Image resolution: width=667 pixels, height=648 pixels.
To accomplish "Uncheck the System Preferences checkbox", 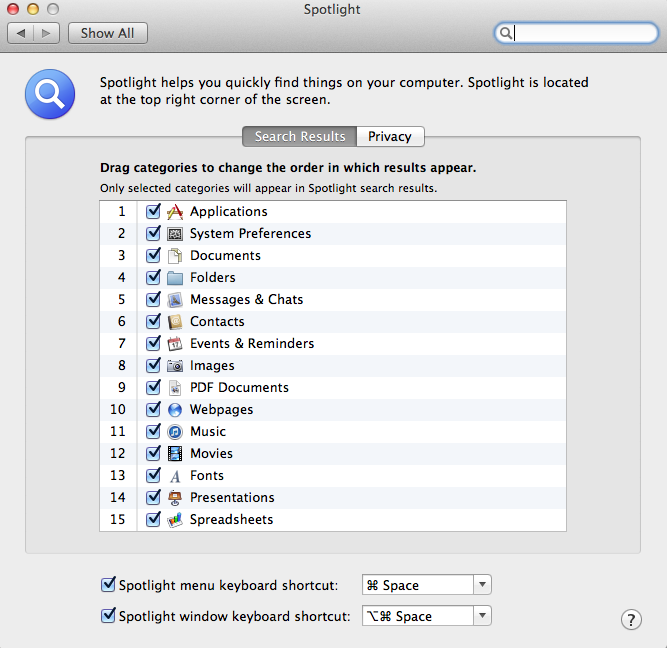I will [x=153, y=233].
